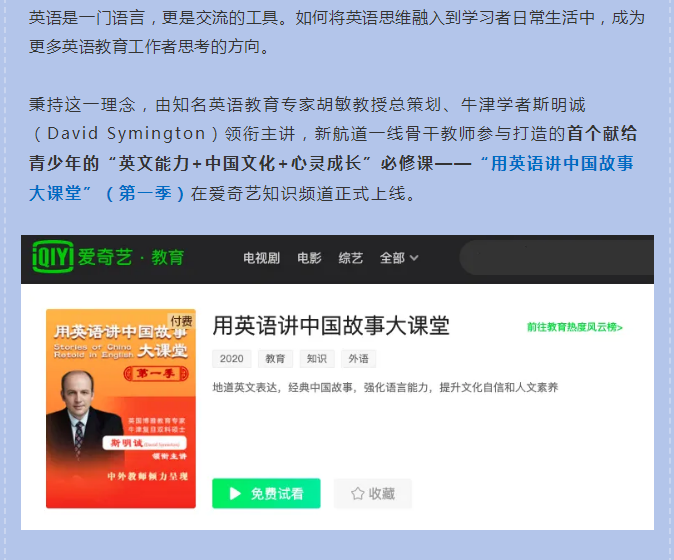Click the 免费试看 button
This screenshot has width=674, height=560.
pyautogui.click(x=266, y=493)
